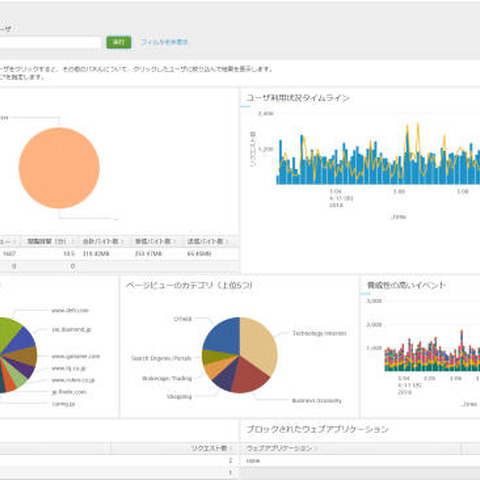Click the Business/Economy label
Image resolution: width=480 pixels, height=480 pixels.
tap(317, 400)
